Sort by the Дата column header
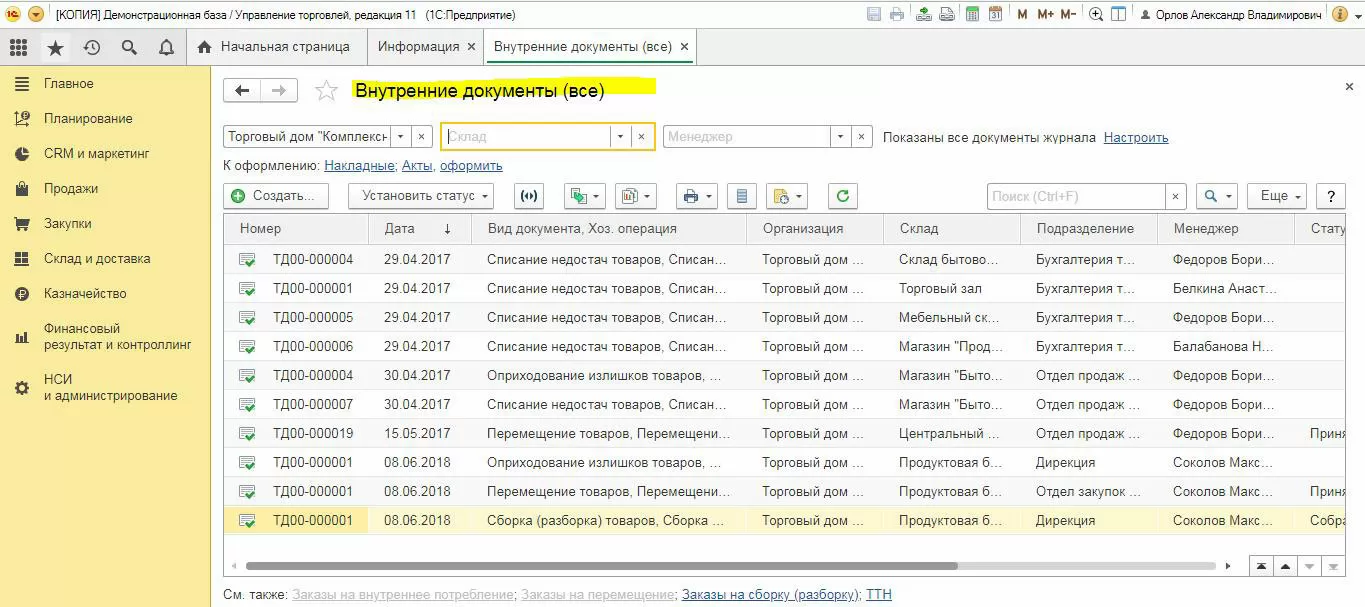Screen dimensions: 1365x607 point(418,229)
